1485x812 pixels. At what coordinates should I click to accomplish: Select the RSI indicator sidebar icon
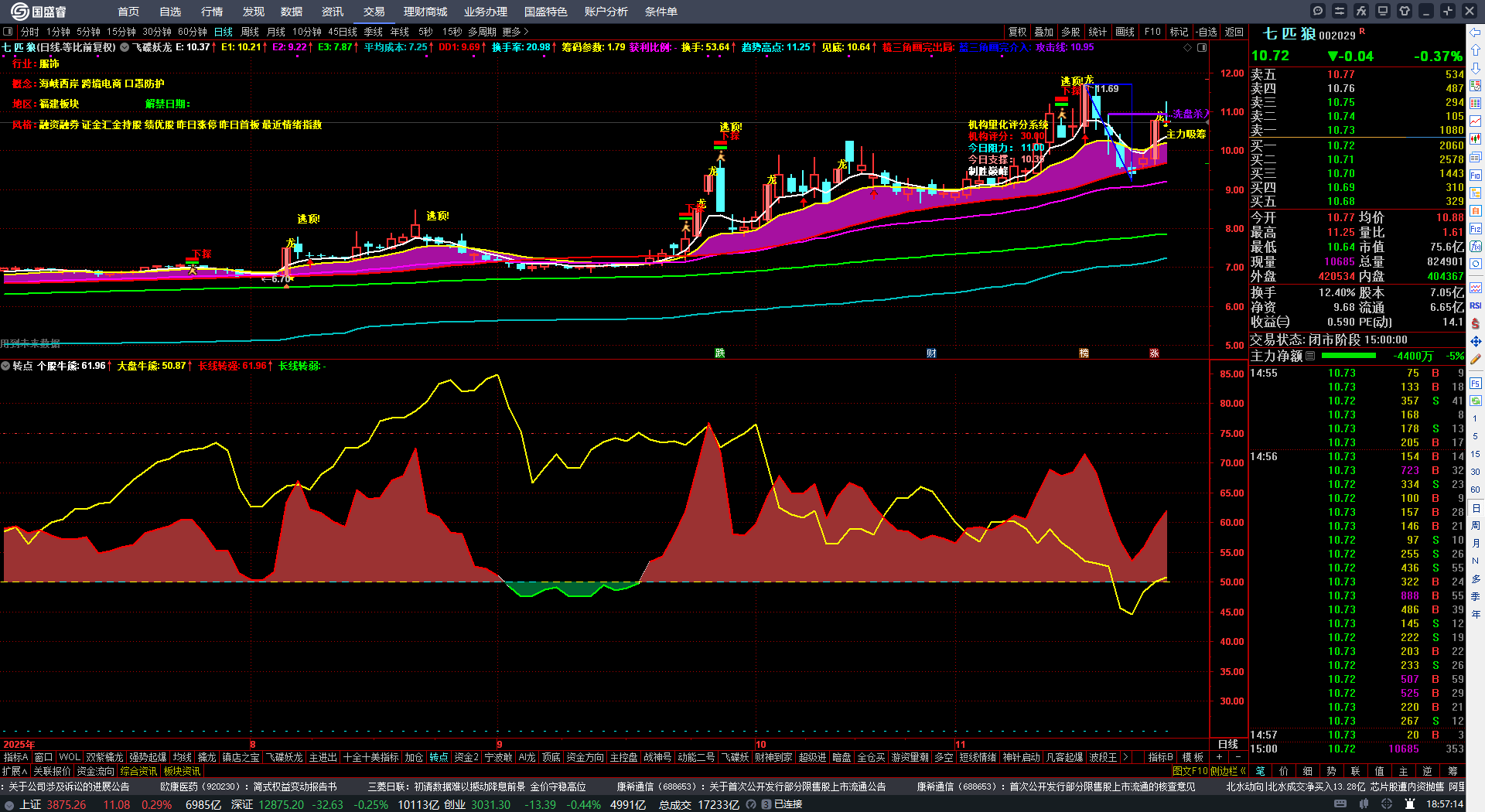[1476, 305]
